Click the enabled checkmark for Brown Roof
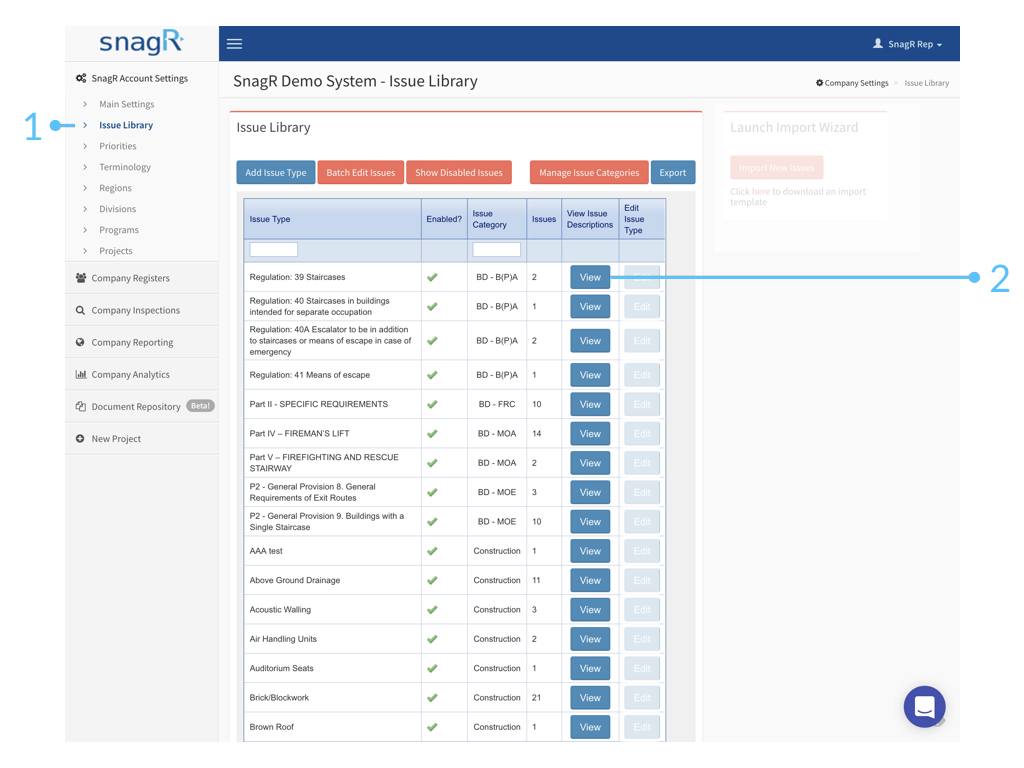Viewport: 1024px width, 768px height. point(432,727)
